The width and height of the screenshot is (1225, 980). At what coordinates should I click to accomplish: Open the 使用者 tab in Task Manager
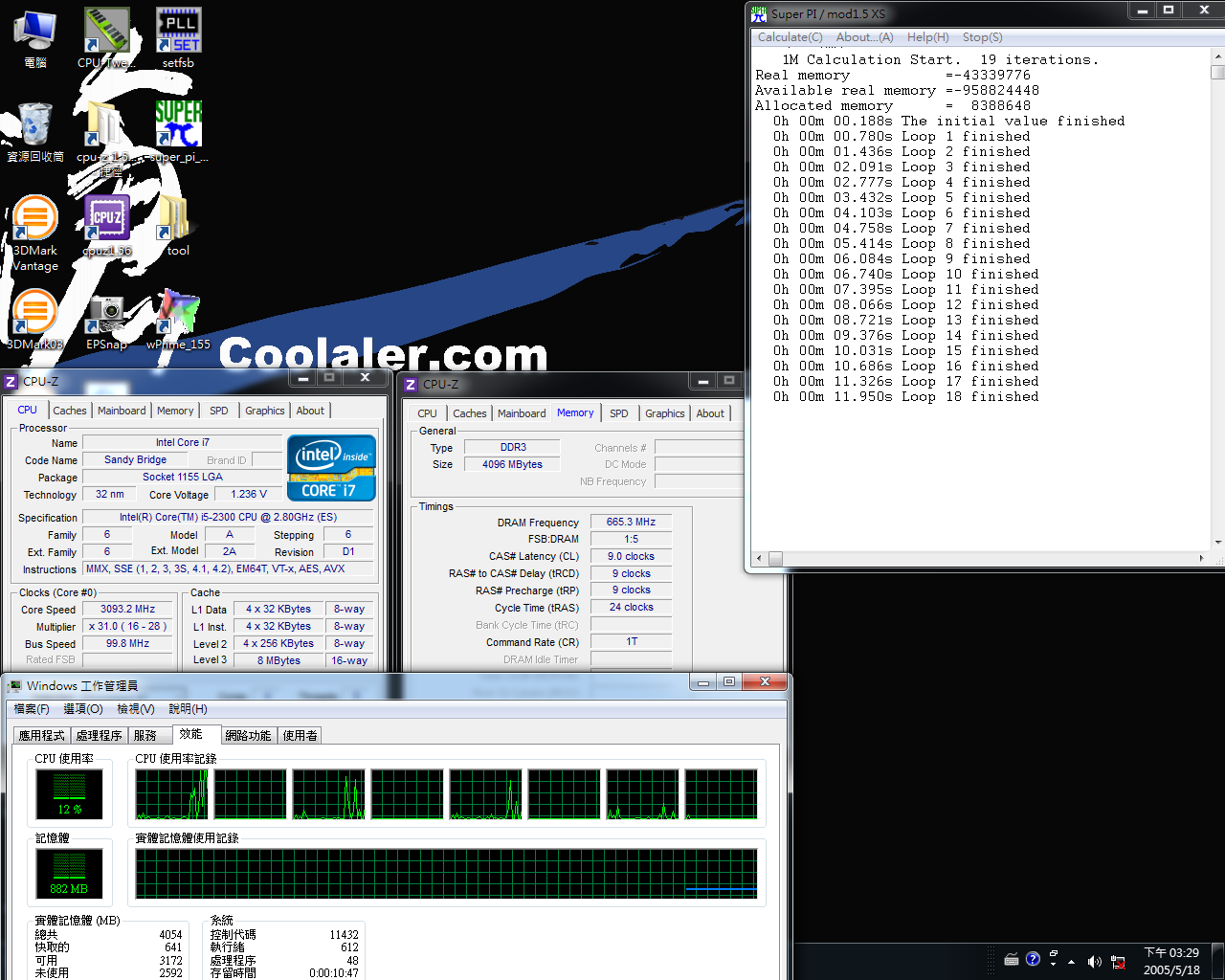point(300,736)
